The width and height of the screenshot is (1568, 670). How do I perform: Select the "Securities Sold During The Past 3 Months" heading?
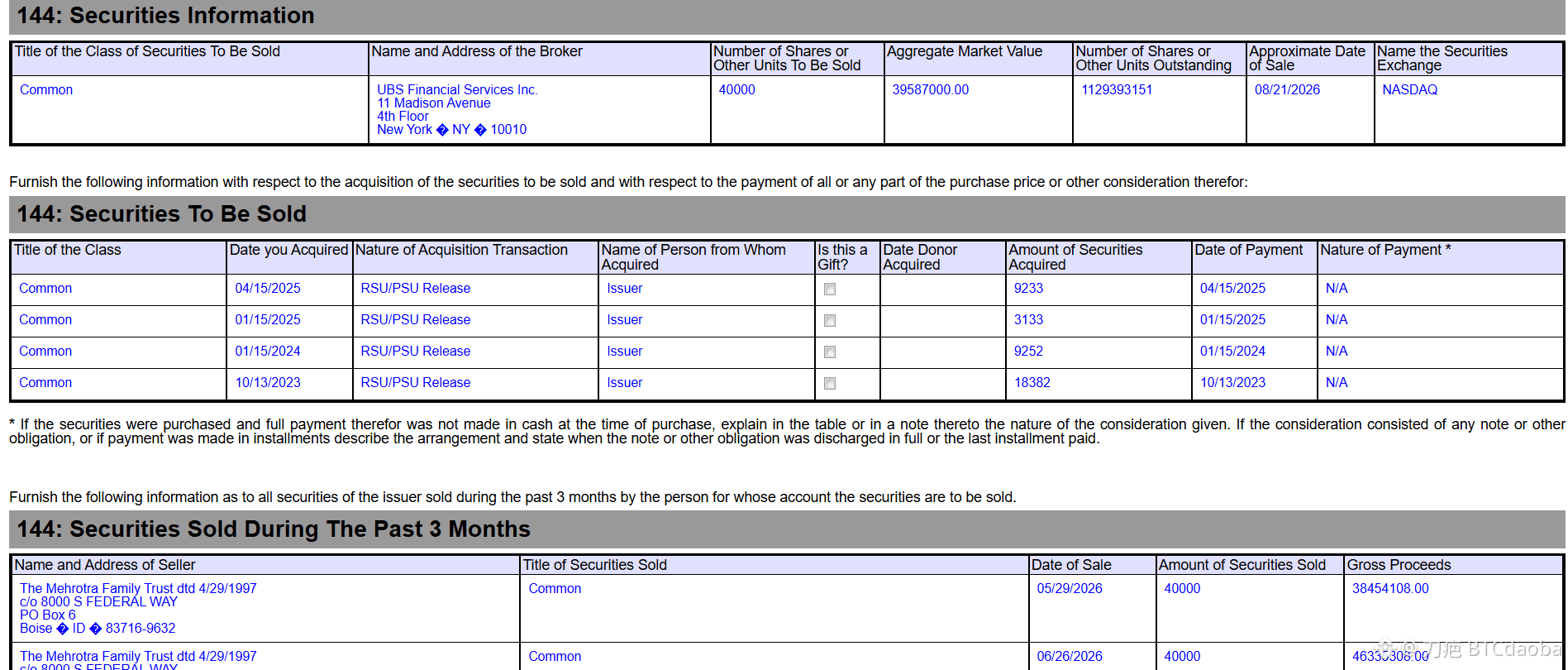click(x=300, y=529)
